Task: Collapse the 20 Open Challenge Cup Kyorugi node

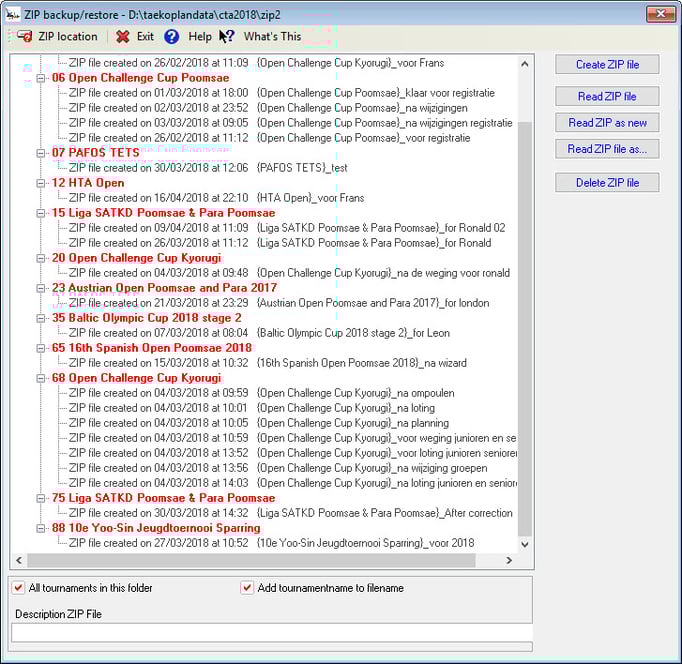Action: coord(41,258)
